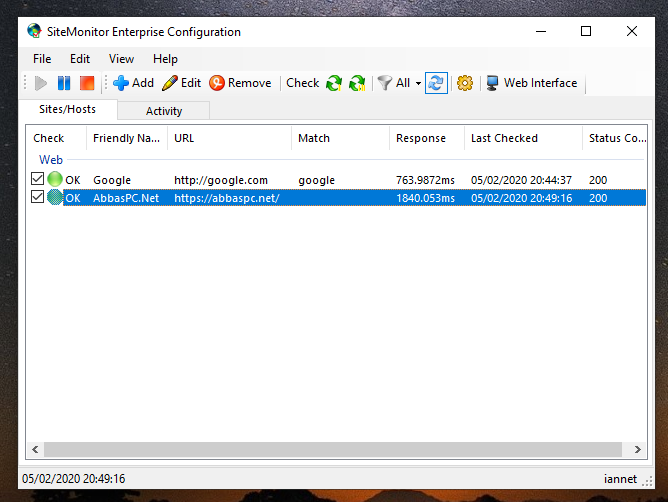The image size is (668, 502).
Task: Start monitoring with the gray play icon
Action: tap(41, 83)
